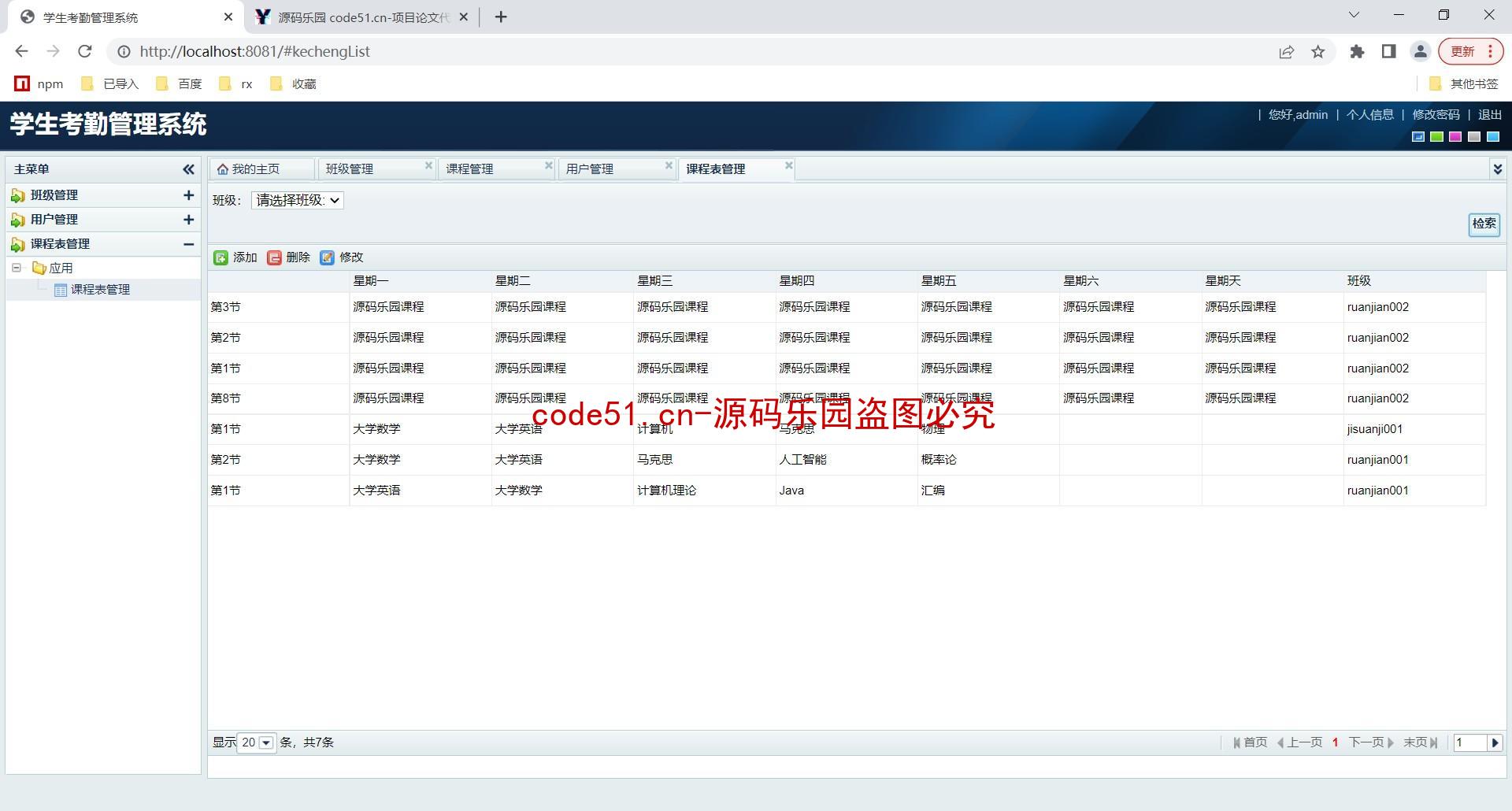Select the 第3节 row cell
Image resolution: width=1512 pixels, height=811 pixels.
coord(279,307)
